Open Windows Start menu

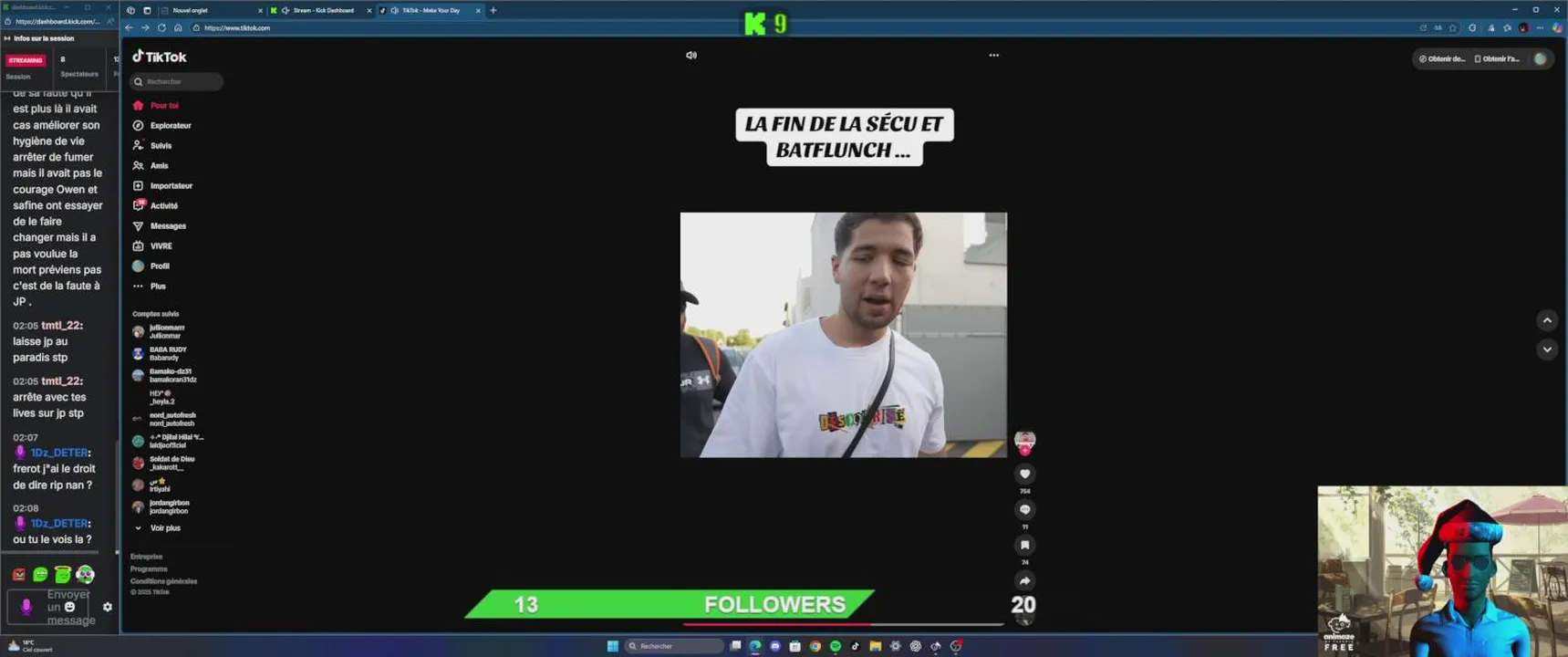pyautogui.click(x=613, y=646)
